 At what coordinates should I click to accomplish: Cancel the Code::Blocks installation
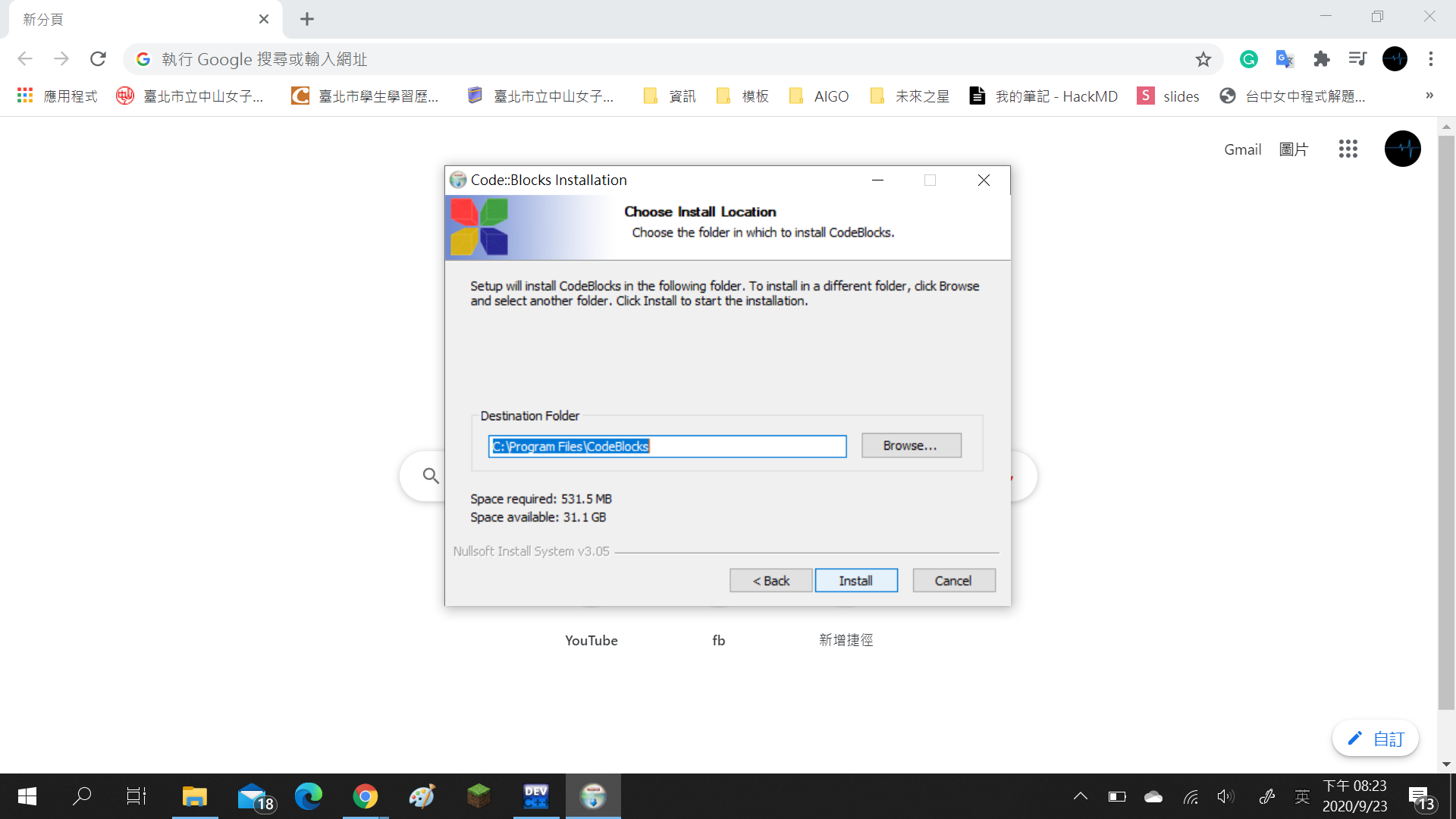953,580
